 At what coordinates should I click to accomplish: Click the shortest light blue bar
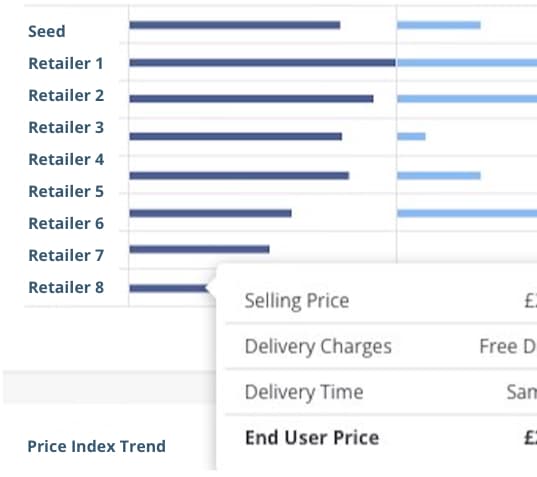(x=411, y=137)
